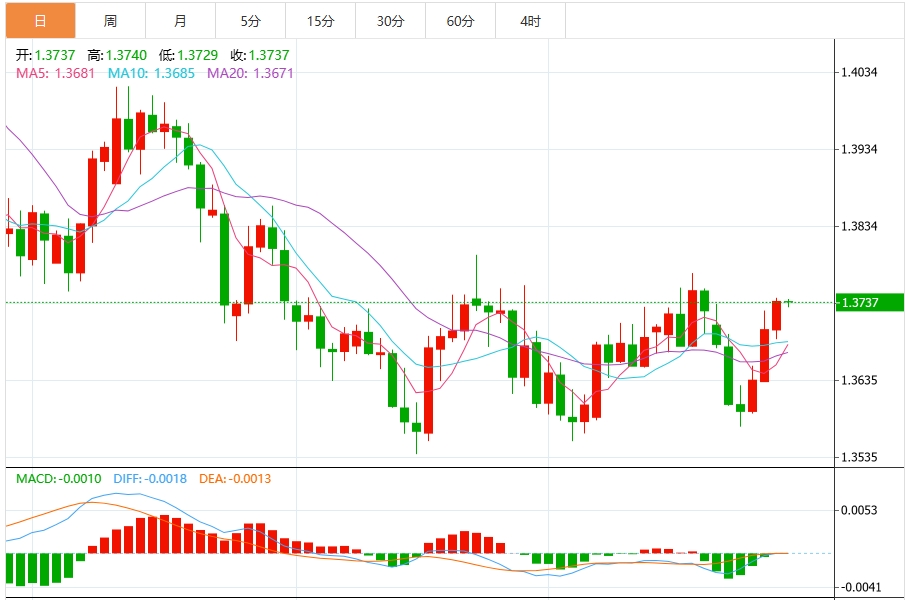Click the green 1.3737 current price label
This screenshot has width=910, height=600.
point(869,302)
